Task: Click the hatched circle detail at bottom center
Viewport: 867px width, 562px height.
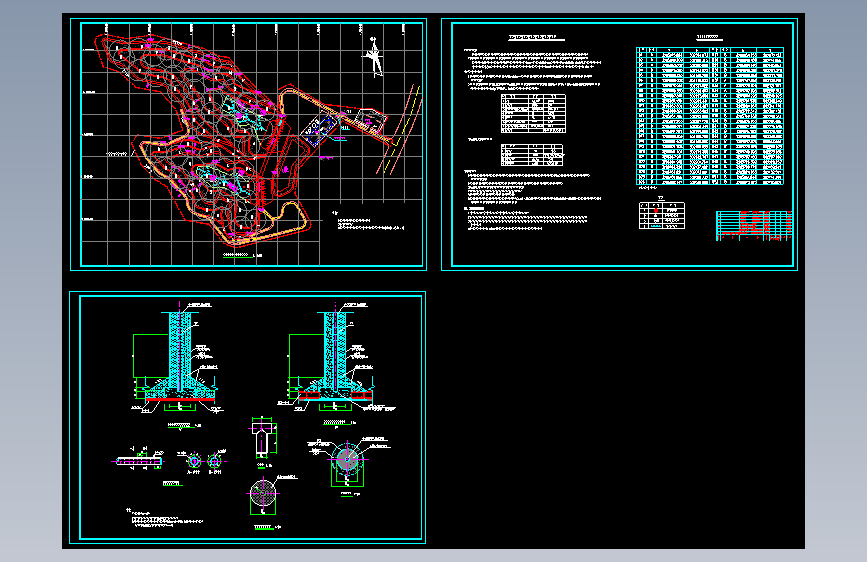Action: (263, 496)
